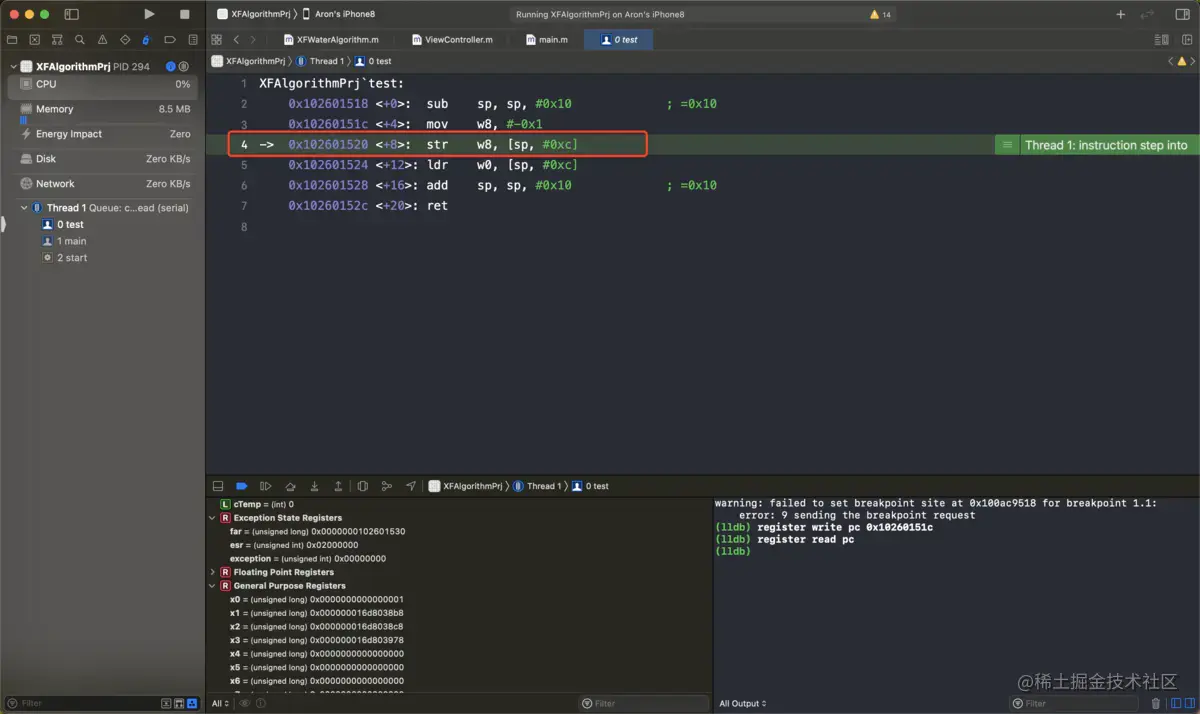Toggle breakpoints activation in debug bar

(x=241, y=486)
